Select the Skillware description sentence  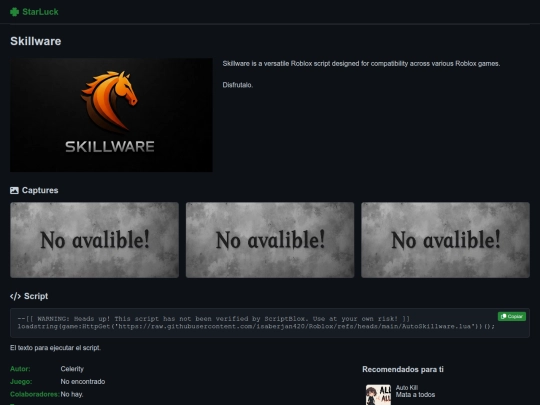[x=361, y=64]
